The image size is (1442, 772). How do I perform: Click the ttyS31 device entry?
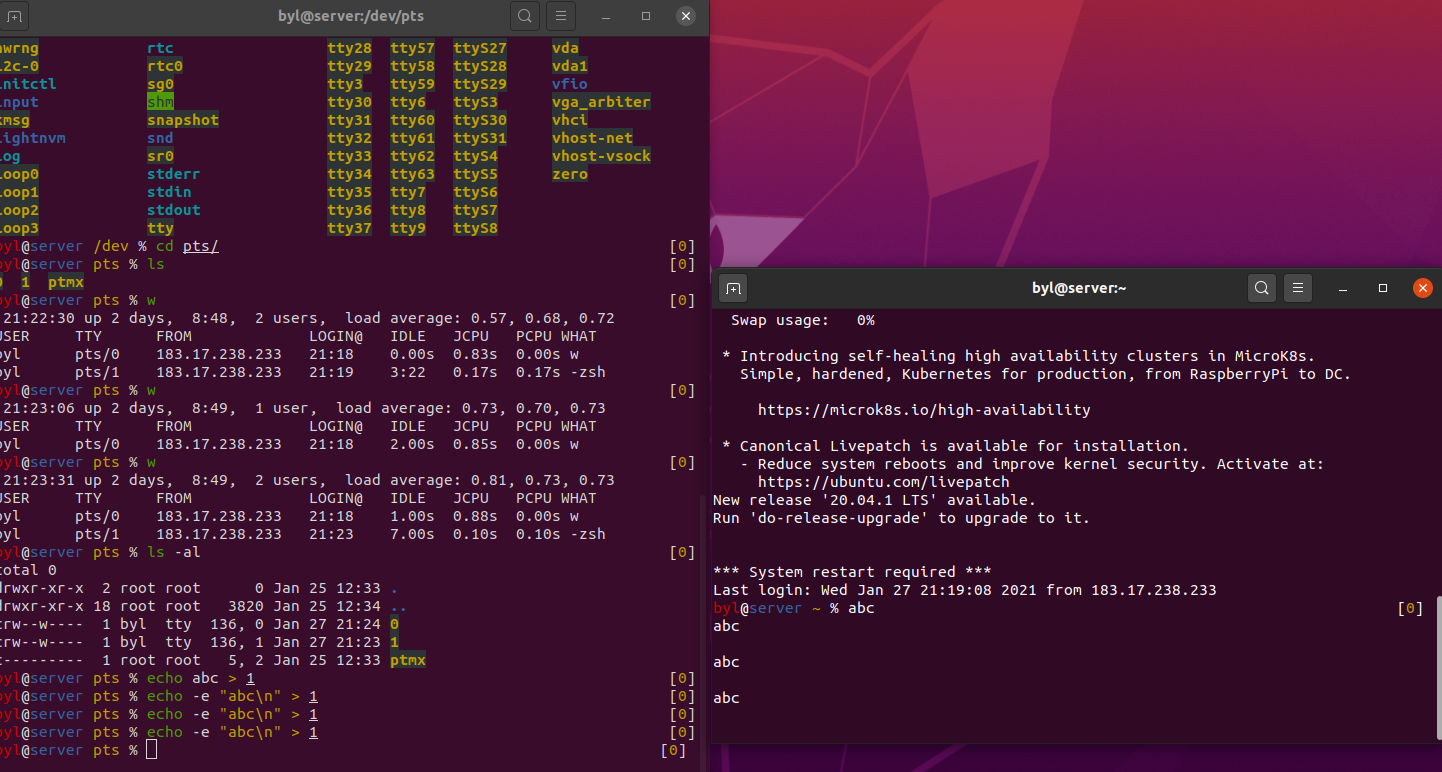(x=480, y=138)
